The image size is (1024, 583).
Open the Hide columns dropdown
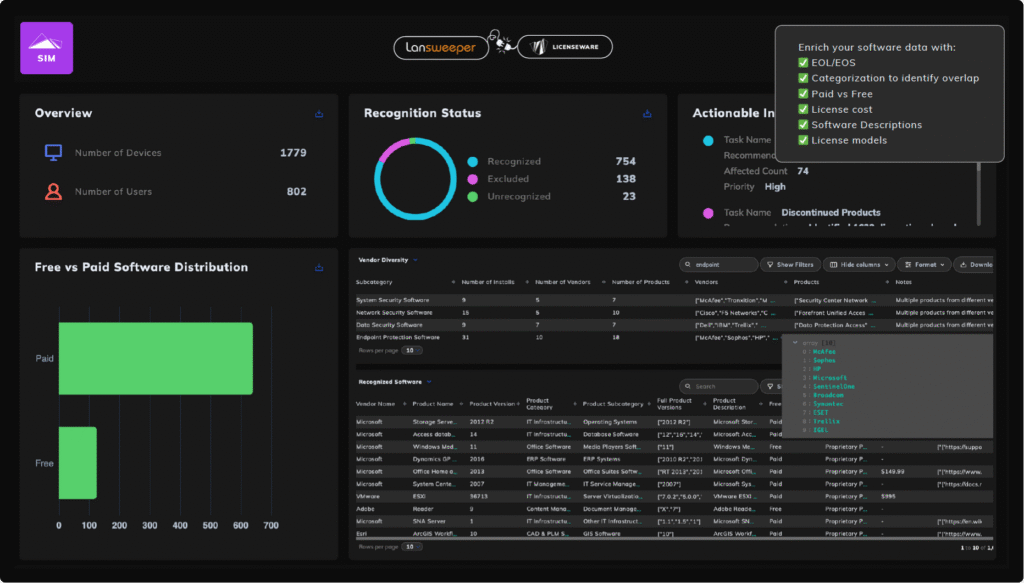tap(859, 265)
